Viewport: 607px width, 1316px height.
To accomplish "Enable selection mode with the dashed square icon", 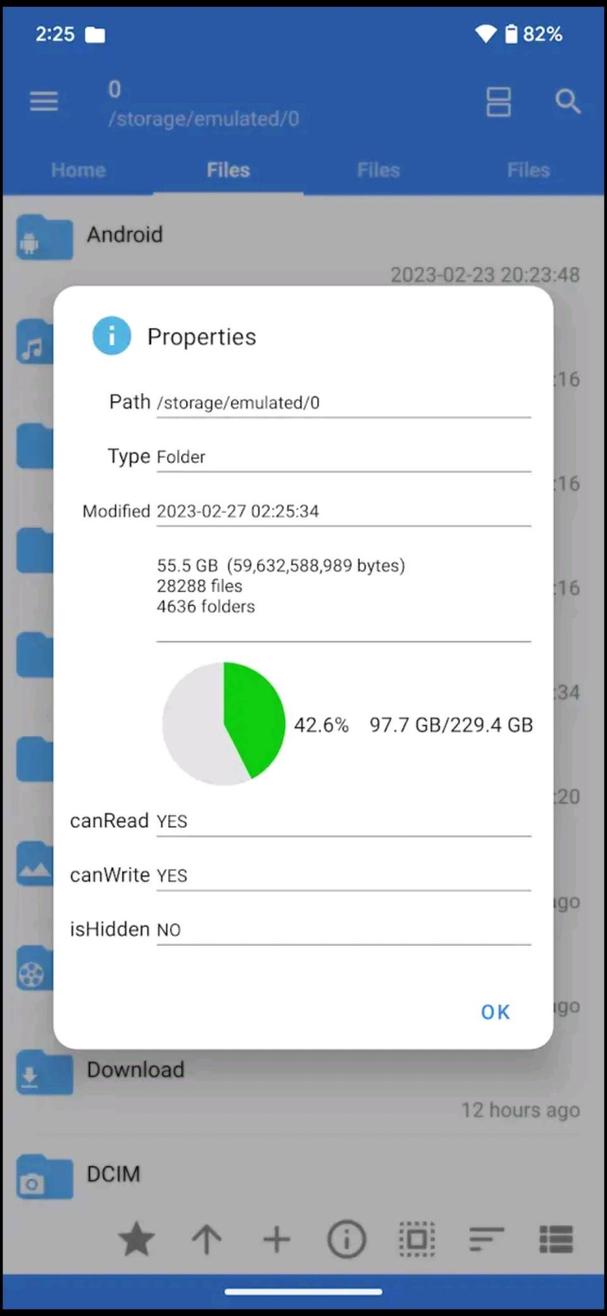I will [x=416, y=1239].
